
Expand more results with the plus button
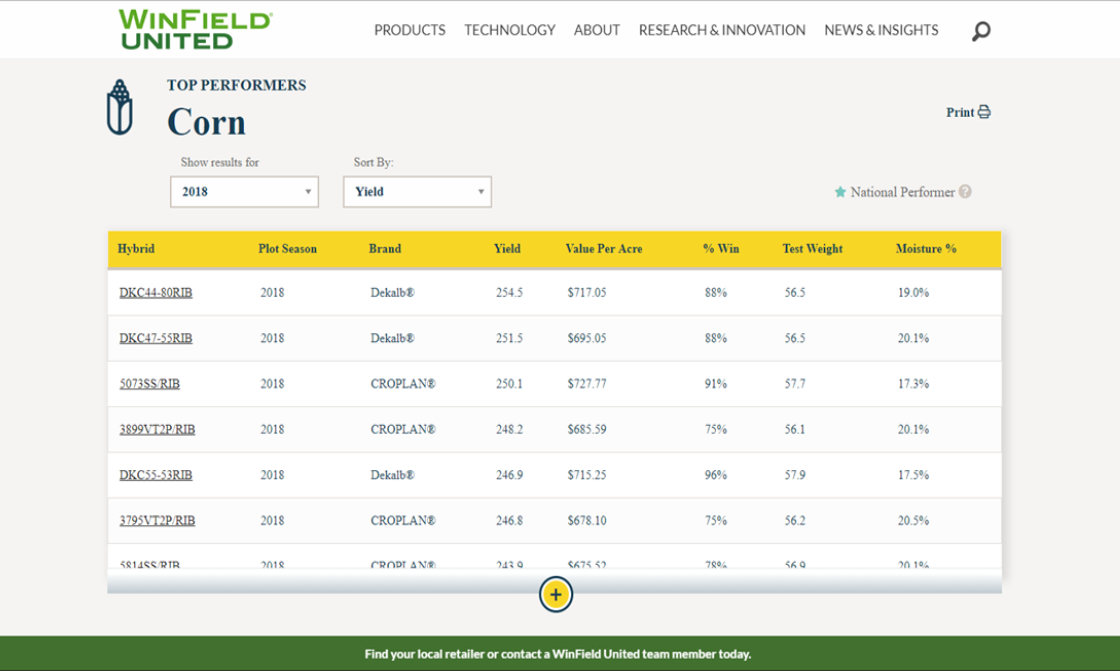pyautogui.click(x=556, y=595)
